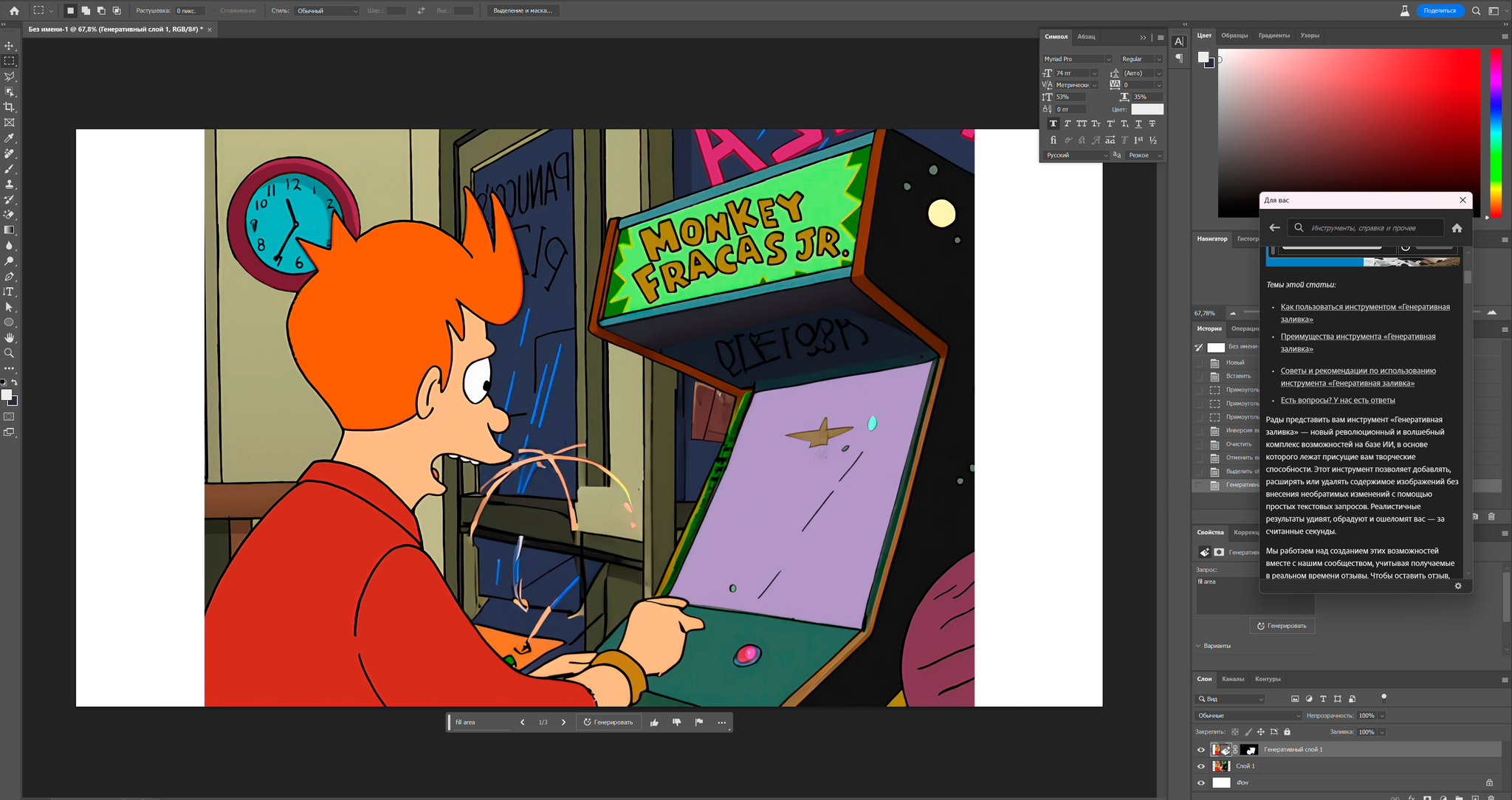The image size is (1512, 800).
Task: Select the Rectangular Marquee tool
Action: click(10, 61)
